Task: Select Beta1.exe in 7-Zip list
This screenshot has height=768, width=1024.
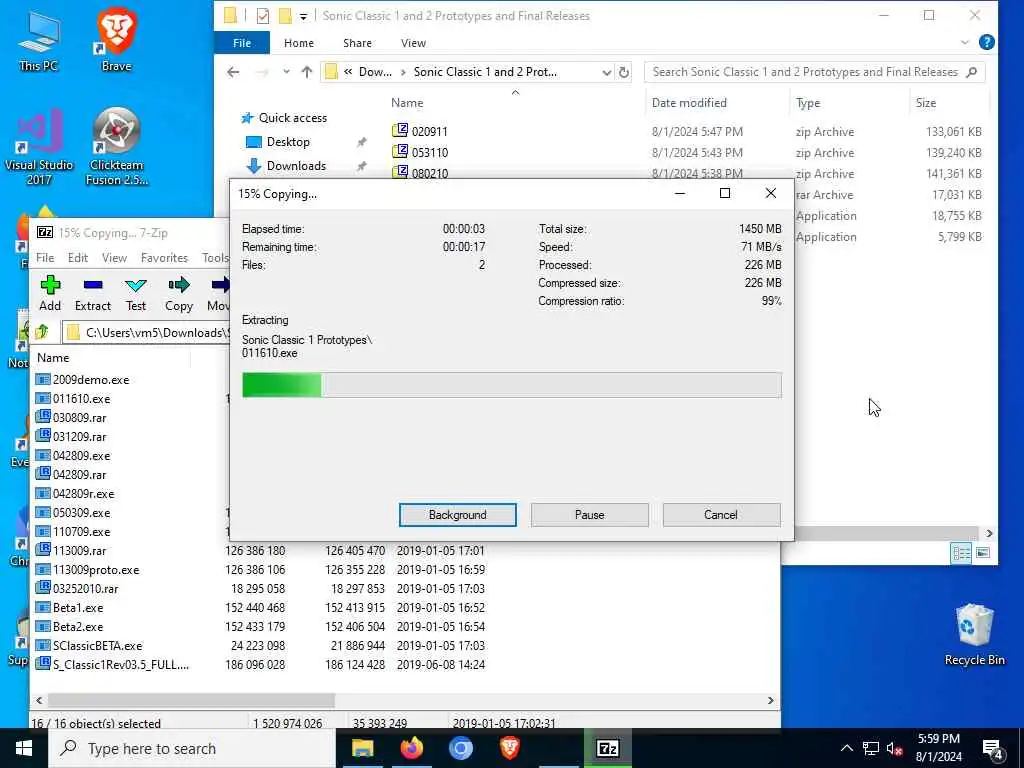Action: pos(78,607)
